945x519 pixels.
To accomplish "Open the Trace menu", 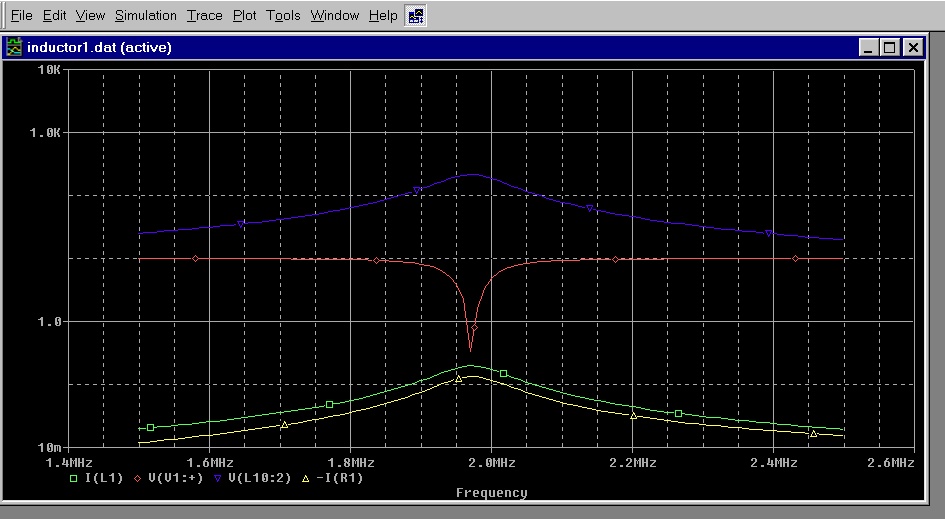I will point(205,16).
